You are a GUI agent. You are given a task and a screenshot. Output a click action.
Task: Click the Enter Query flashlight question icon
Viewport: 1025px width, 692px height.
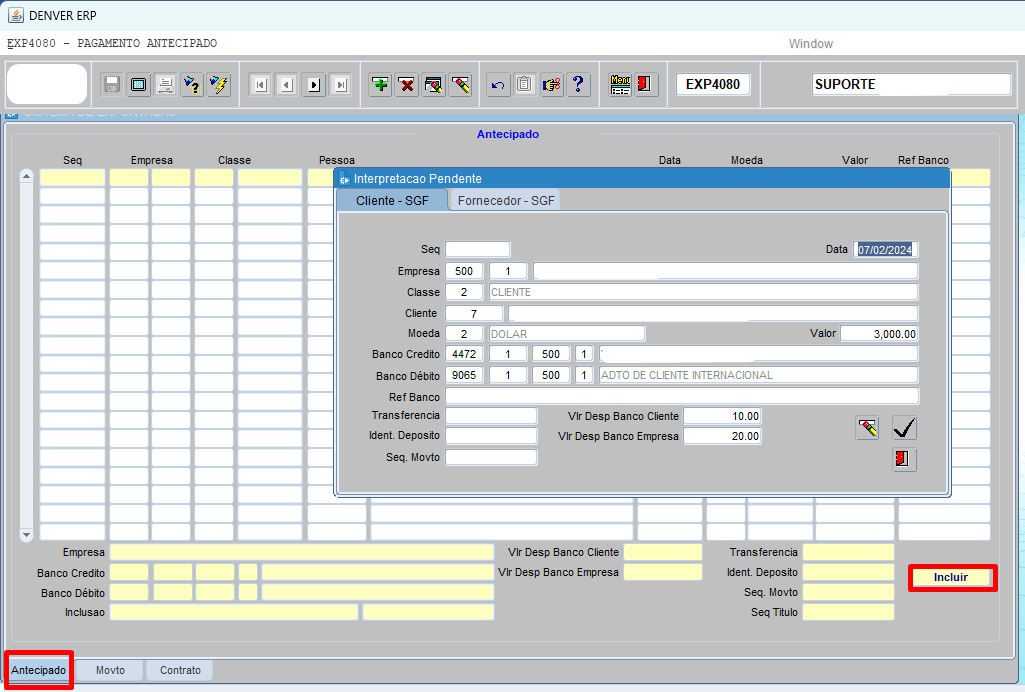[192, 84]
